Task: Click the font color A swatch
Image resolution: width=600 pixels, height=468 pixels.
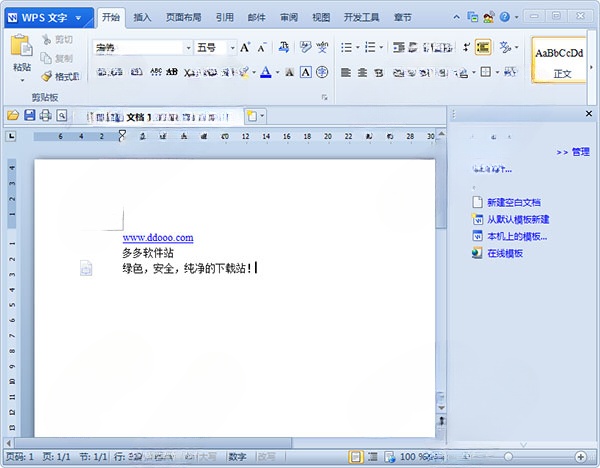Action: [x=266, y=72]
